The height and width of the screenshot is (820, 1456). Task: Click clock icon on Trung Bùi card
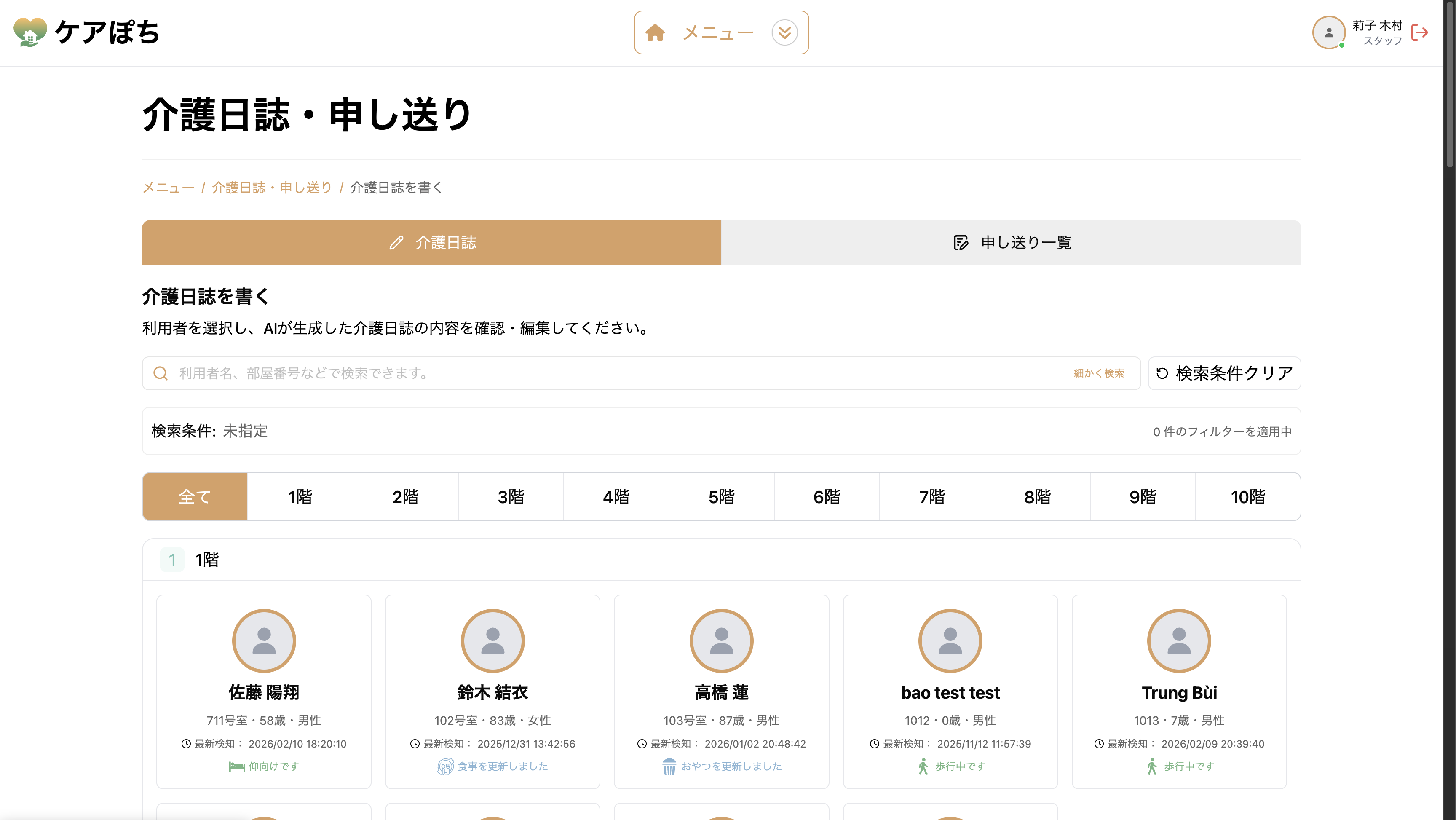(x=1099, y=744)
